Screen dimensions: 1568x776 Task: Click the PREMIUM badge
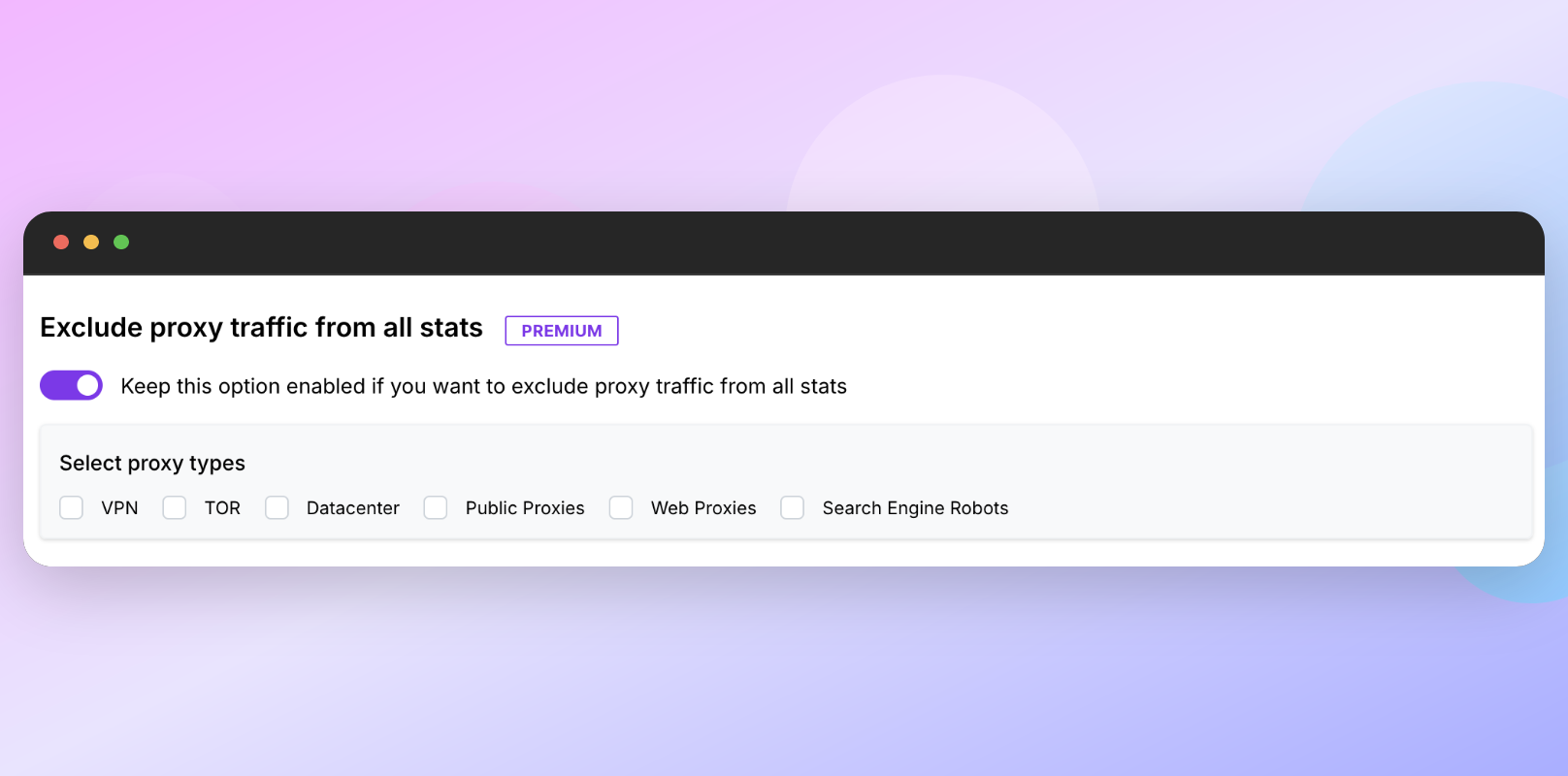(561, 331)
